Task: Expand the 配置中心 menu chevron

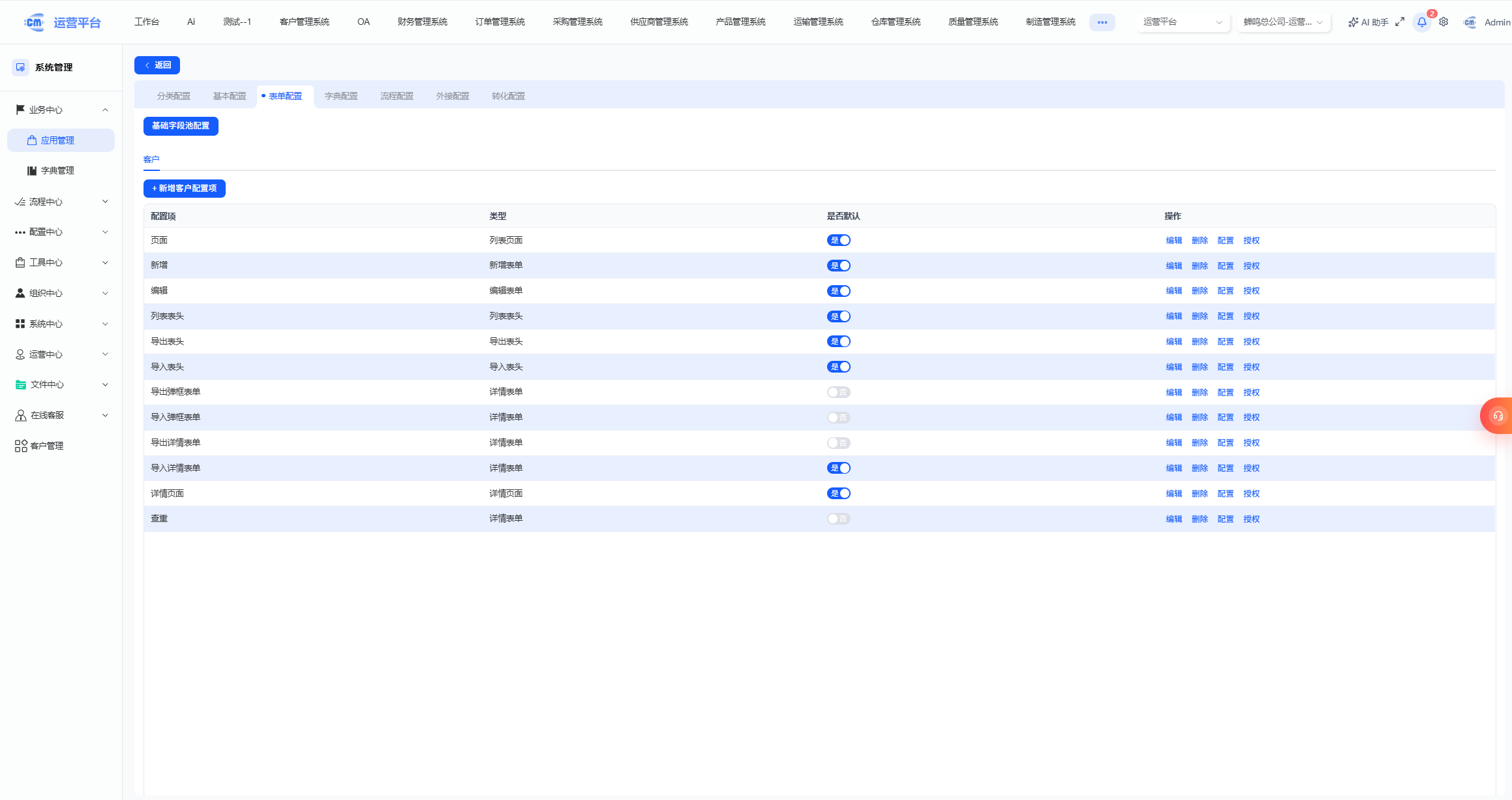Action: click(x=105, y=232)
